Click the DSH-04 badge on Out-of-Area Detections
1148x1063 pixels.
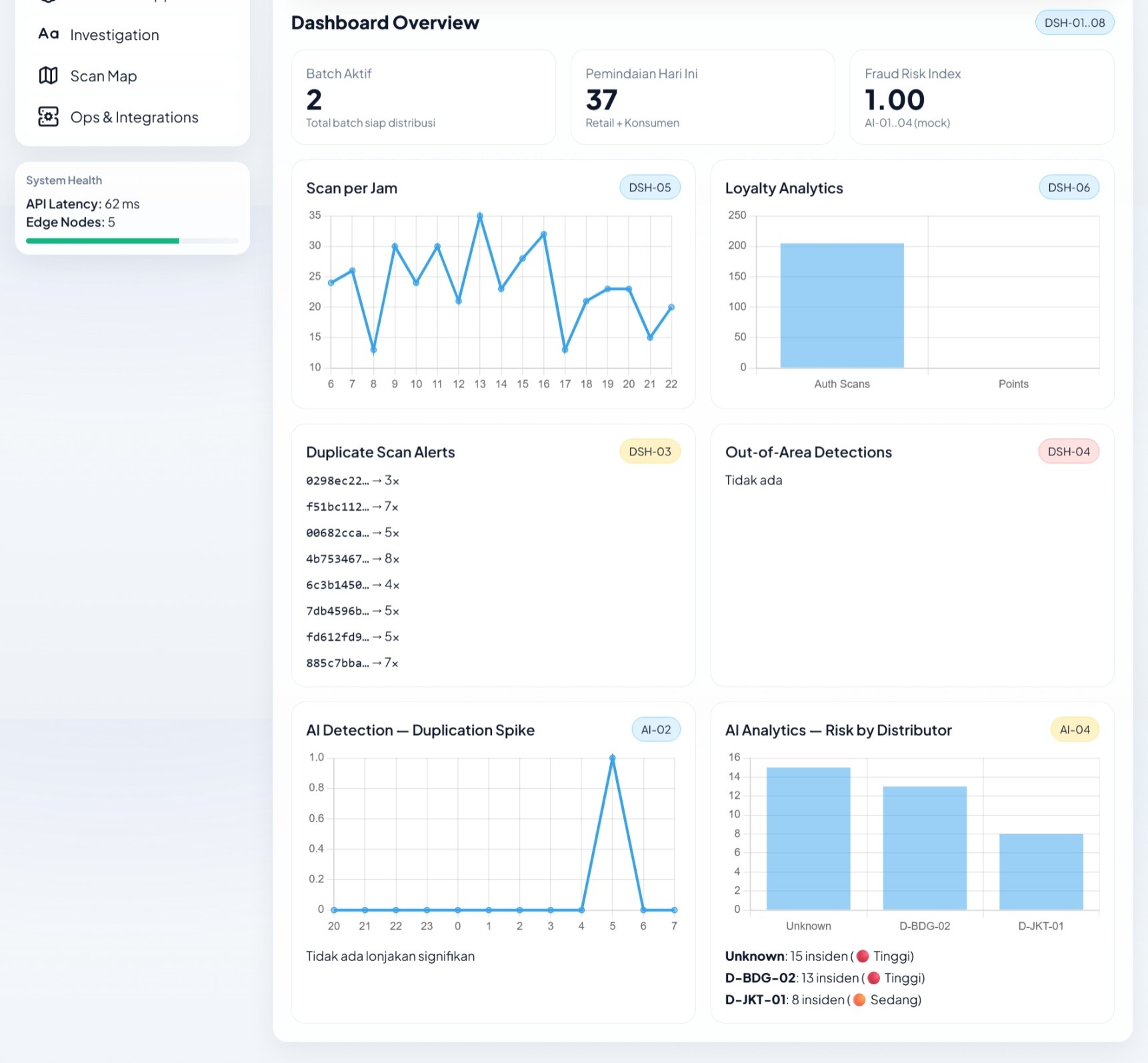coord(1069,451)
